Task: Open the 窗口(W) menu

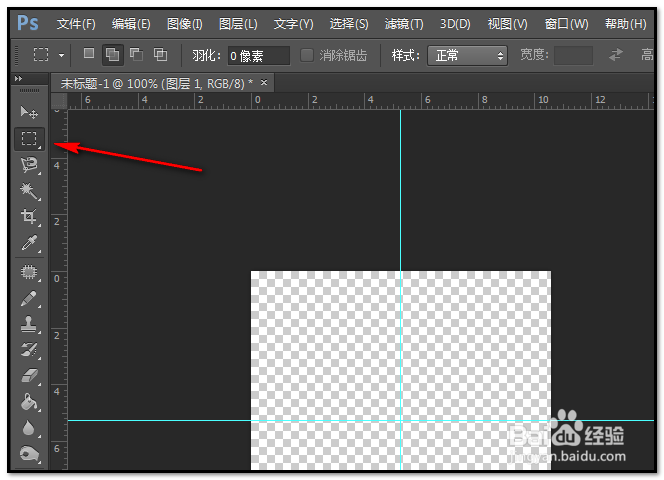Action: [x=566, y=24]
